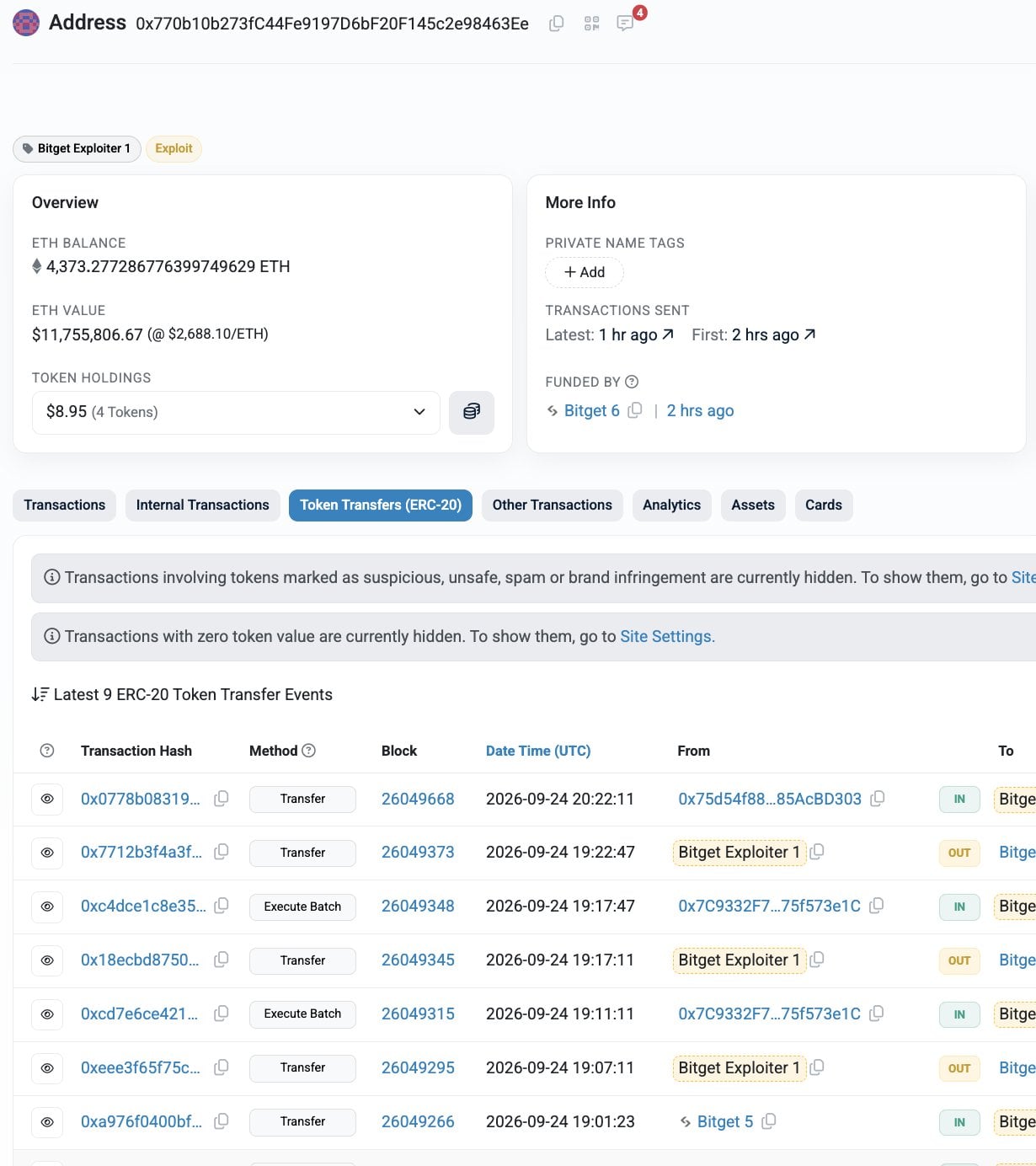Open the token holdings wallet view icon
Viewport: 1036px width, 1166px height.
pyautogui.click(x=472, y=412)
